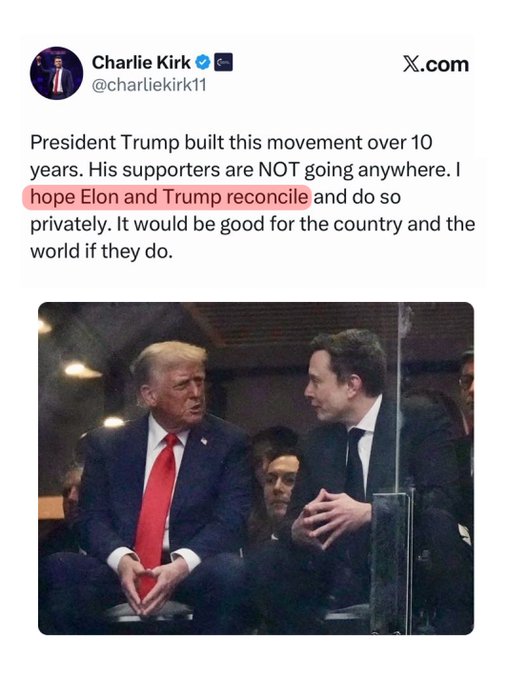
Task: Select the highlighted phrase 'hope Elon and Trump reconcile'
Action: pyautogui.click(x=169, y=197)
